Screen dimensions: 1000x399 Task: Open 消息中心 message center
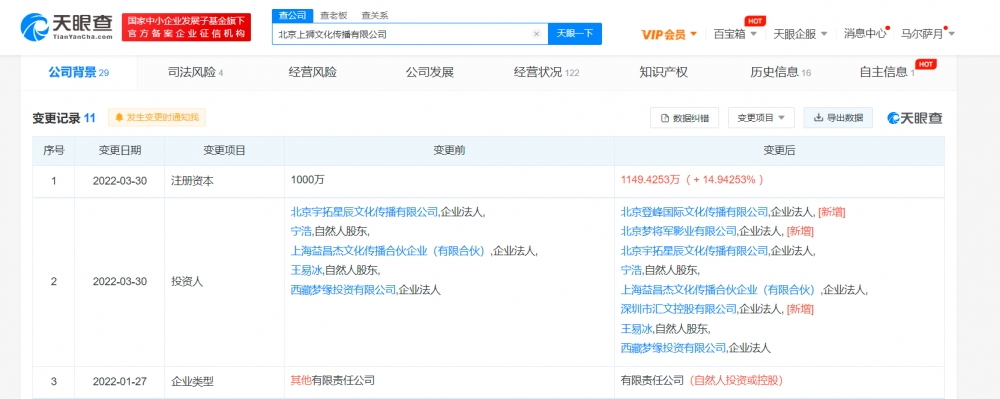click(865, 34)
